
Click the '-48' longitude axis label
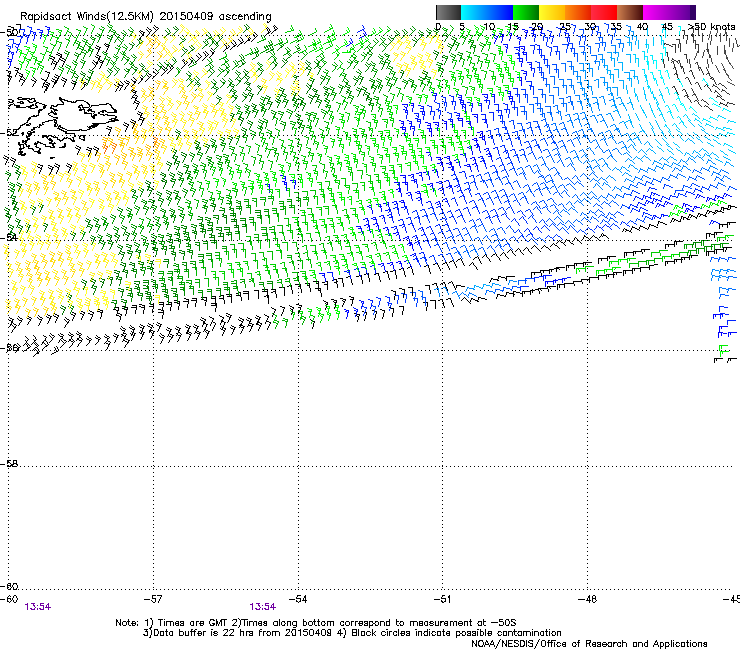[588, 599]
